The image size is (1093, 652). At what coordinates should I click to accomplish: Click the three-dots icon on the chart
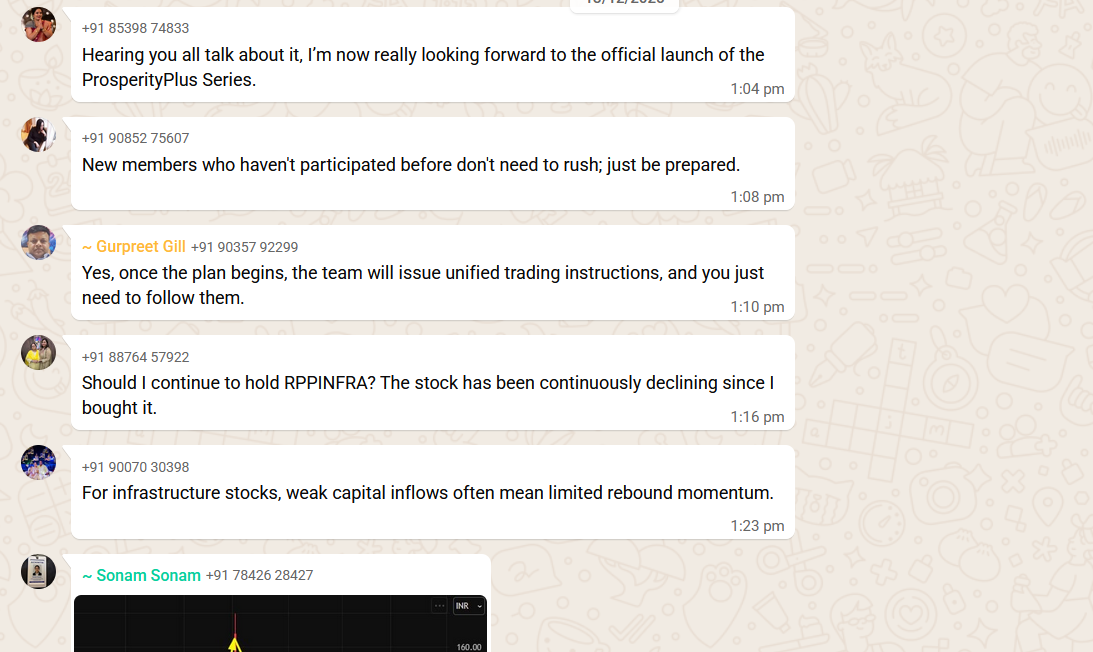tap(439, 606)
